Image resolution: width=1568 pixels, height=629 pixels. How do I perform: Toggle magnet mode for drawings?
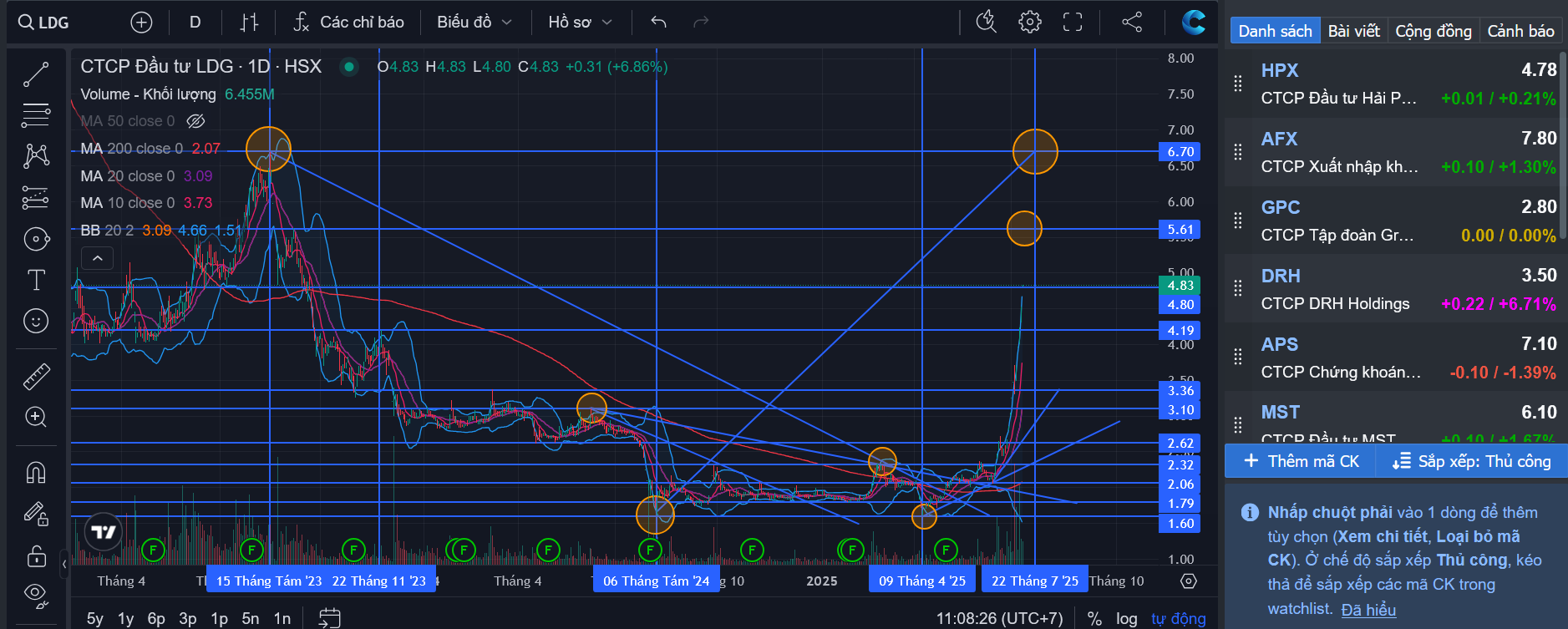click(x=36, y=473)
